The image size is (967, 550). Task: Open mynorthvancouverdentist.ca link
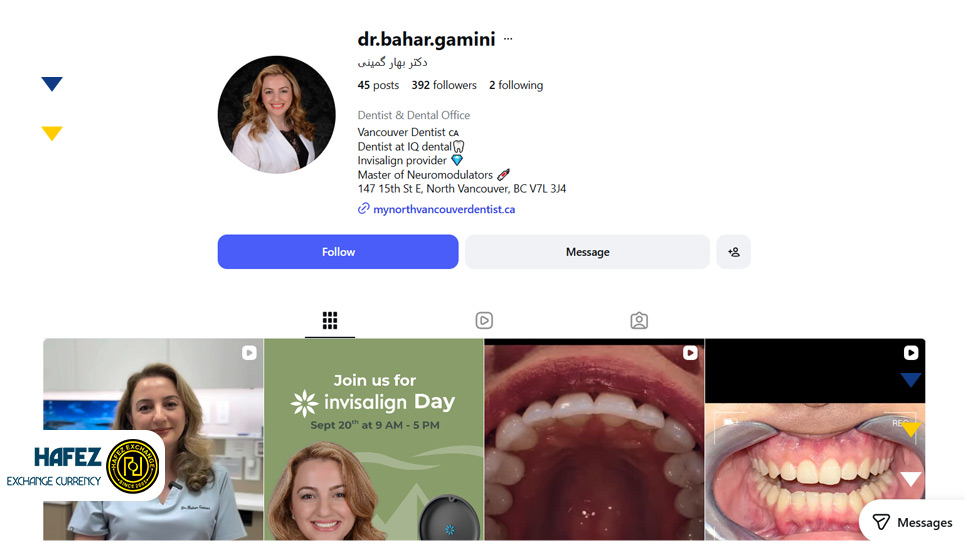tap(444, 209)
